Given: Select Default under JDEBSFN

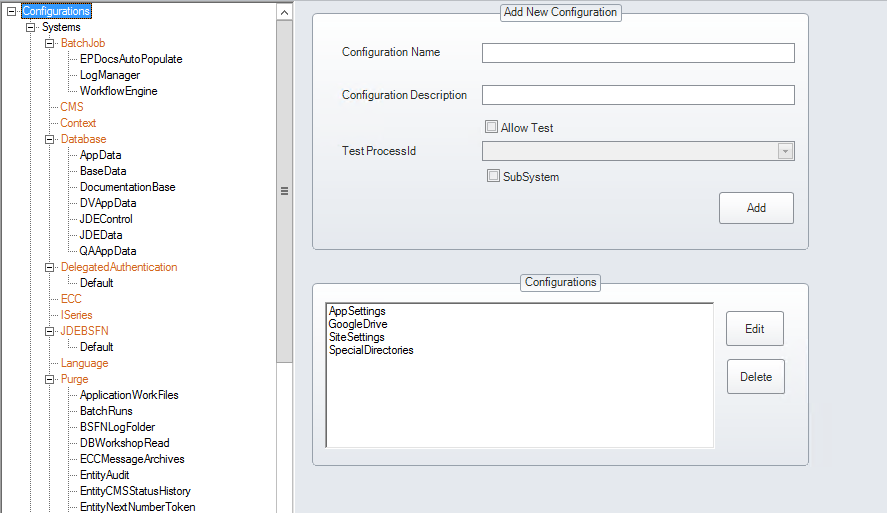Looking at the screenshot, I should click(x=96, y=347).
